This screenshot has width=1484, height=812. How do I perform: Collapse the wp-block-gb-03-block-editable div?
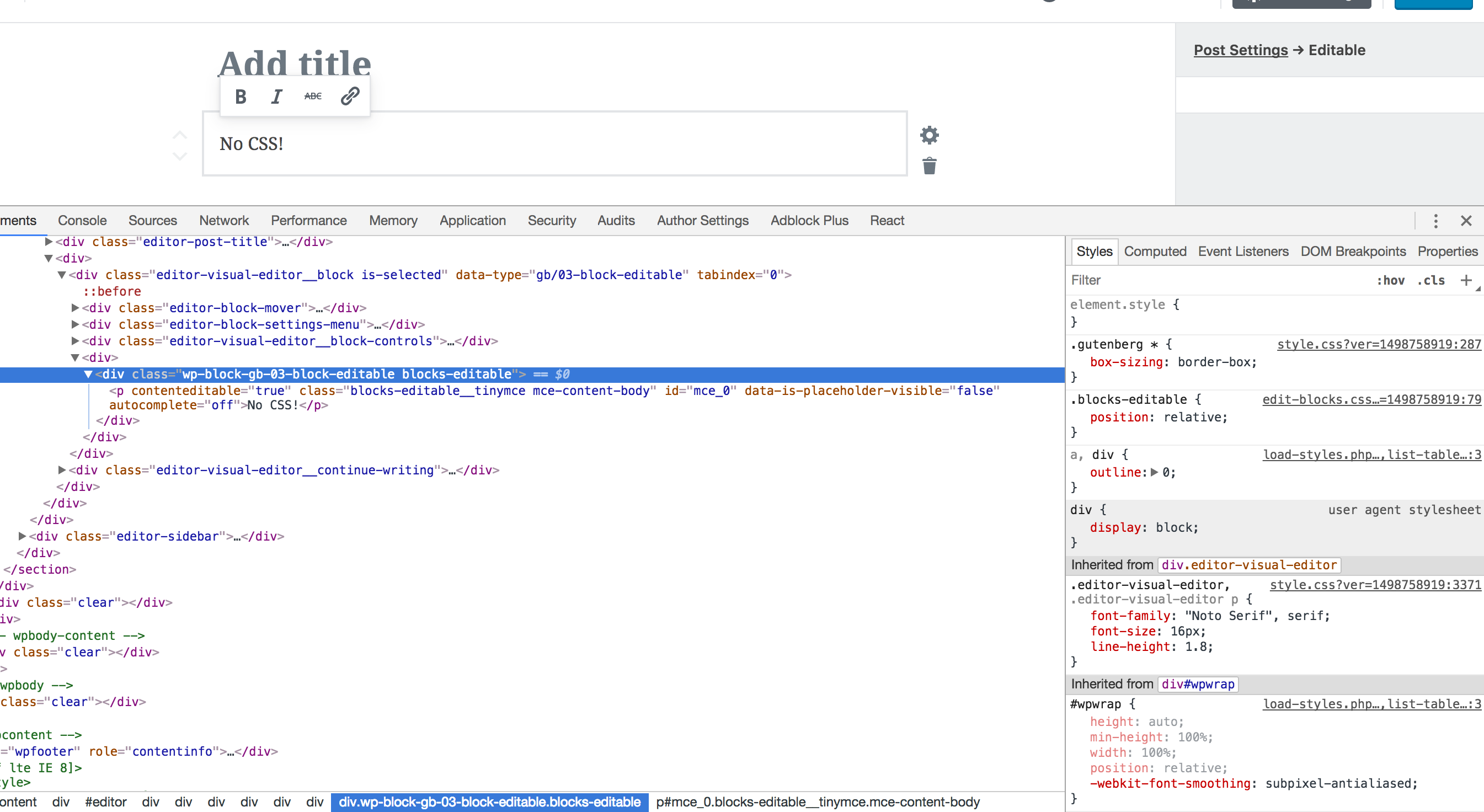[88, 375]
